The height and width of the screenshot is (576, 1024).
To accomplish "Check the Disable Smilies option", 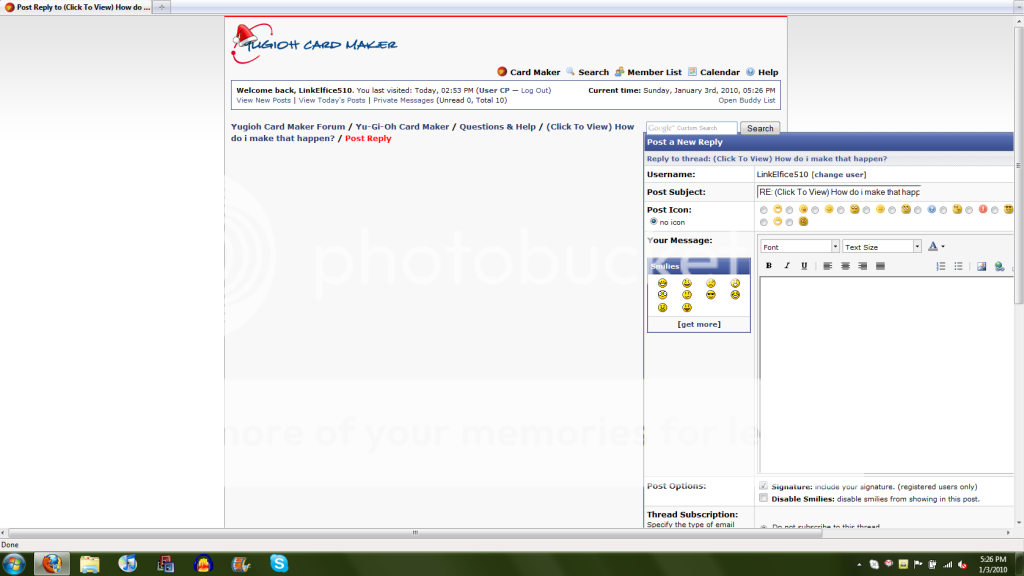I will pos(764,498).
